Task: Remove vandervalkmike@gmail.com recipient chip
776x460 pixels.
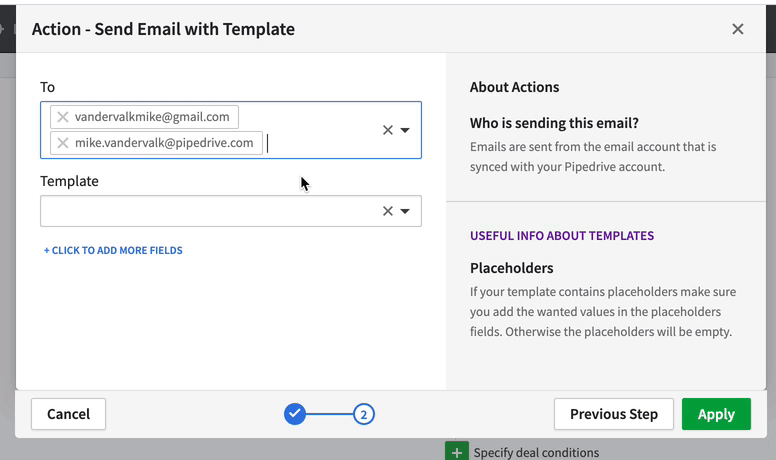Action: (x=63, y=117)
